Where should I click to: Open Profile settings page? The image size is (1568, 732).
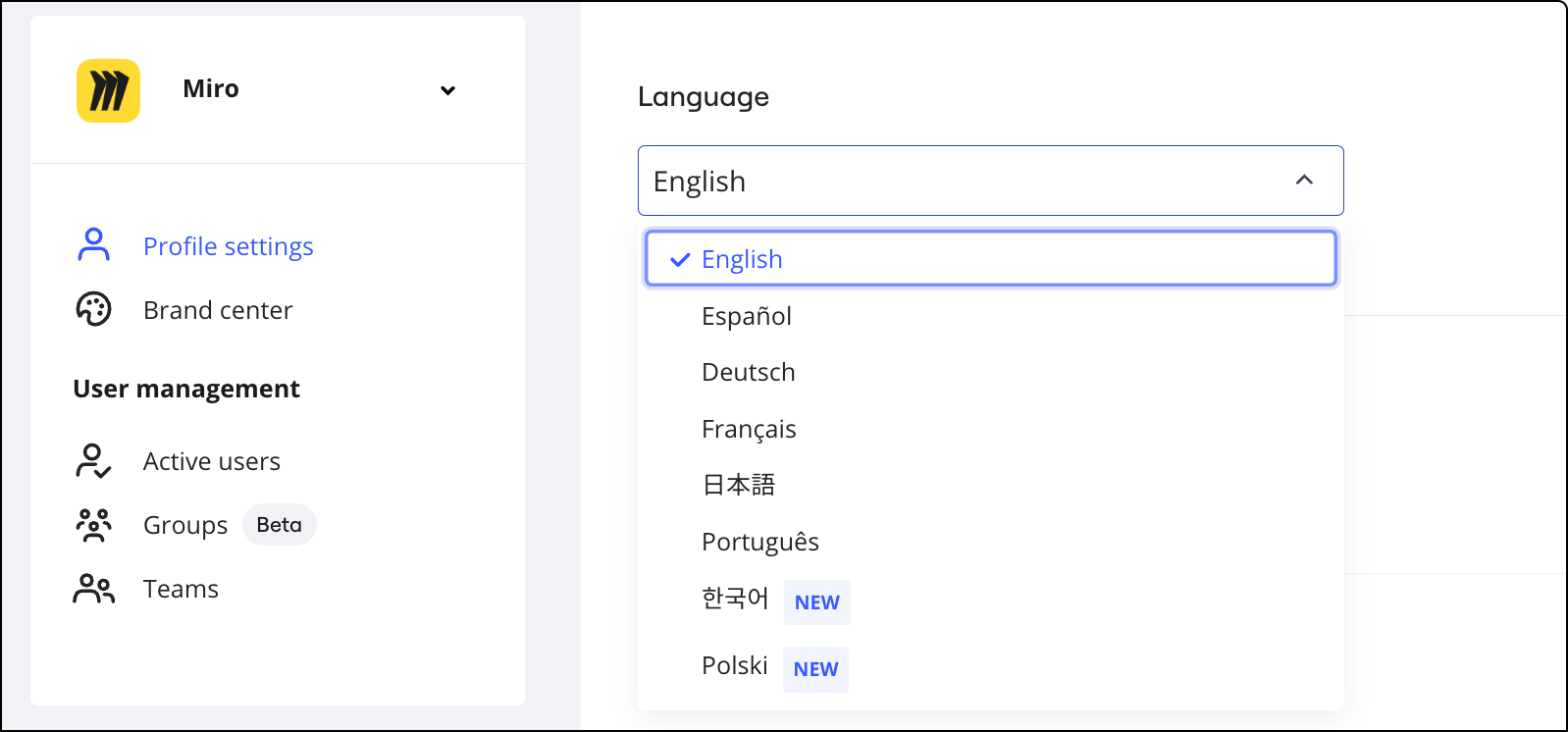(228, 246)
